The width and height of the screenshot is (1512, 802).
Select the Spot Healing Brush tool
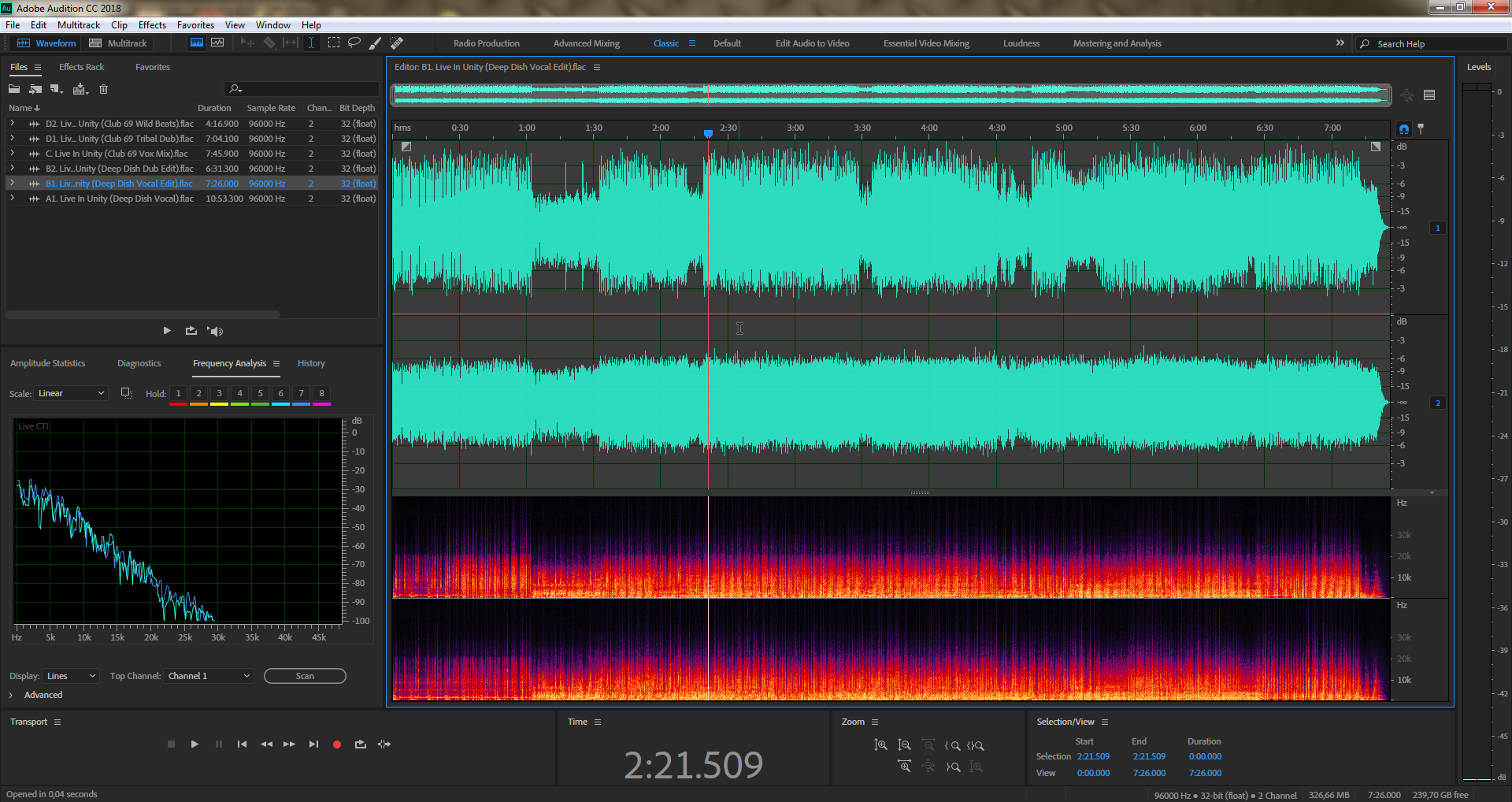[x=397, y=43]
